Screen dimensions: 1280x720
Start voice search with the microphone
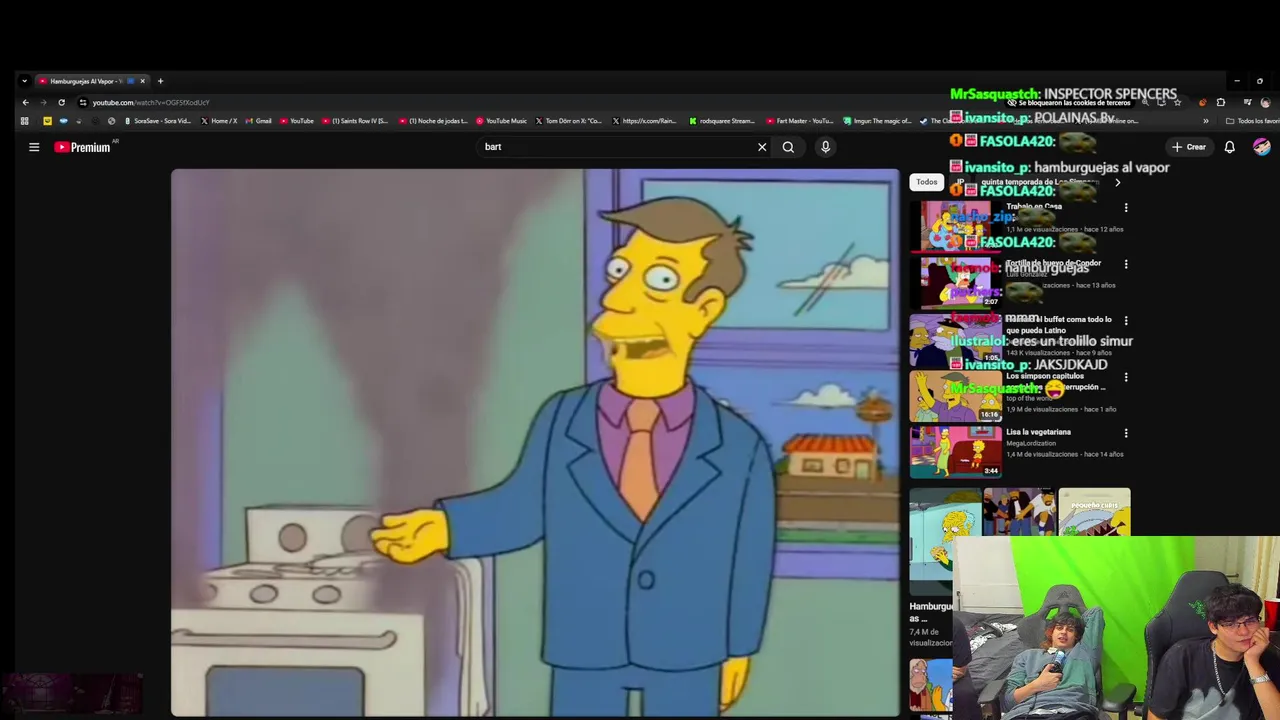825,147
